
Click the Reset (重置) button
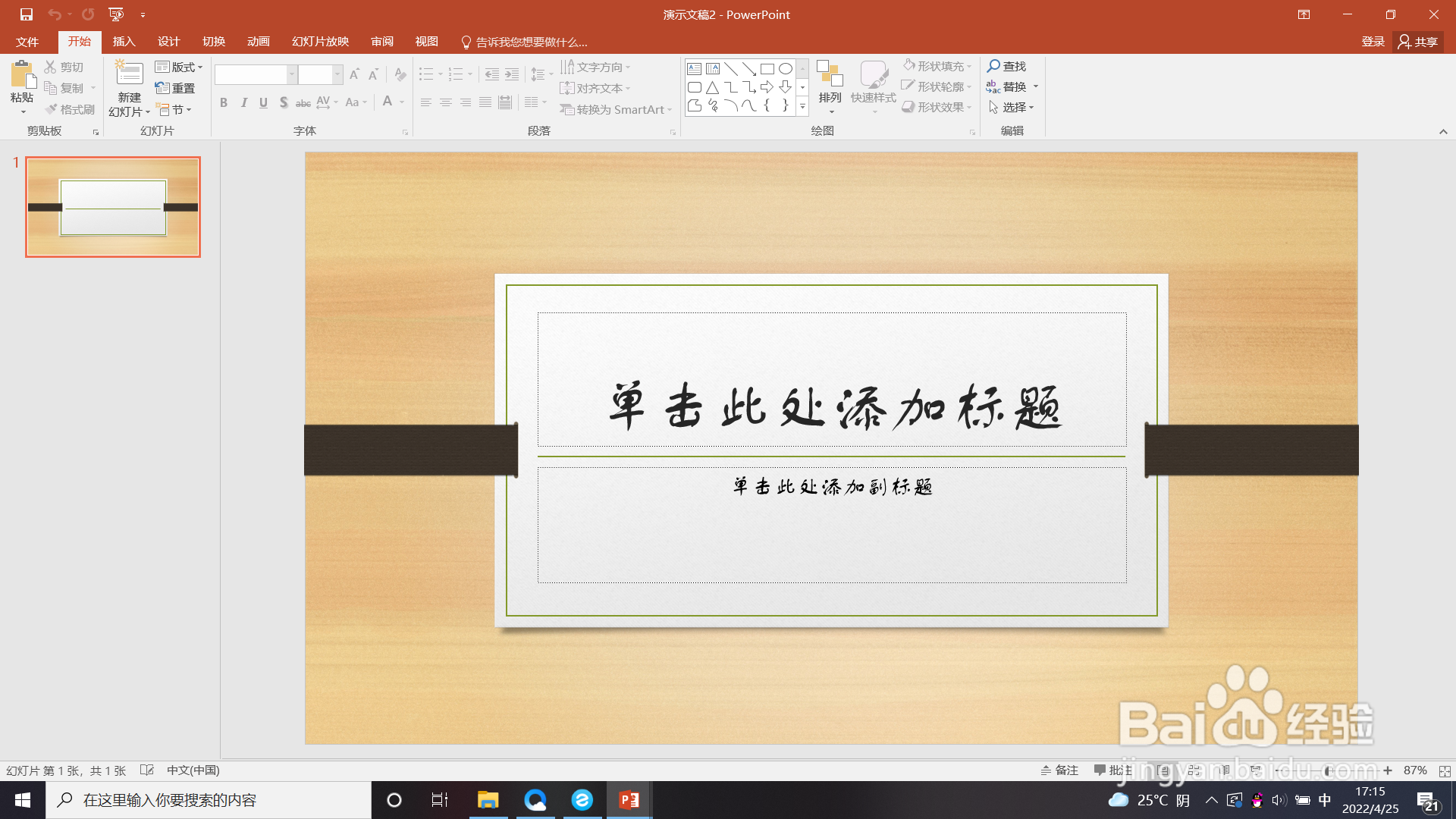tap(175, 88)
